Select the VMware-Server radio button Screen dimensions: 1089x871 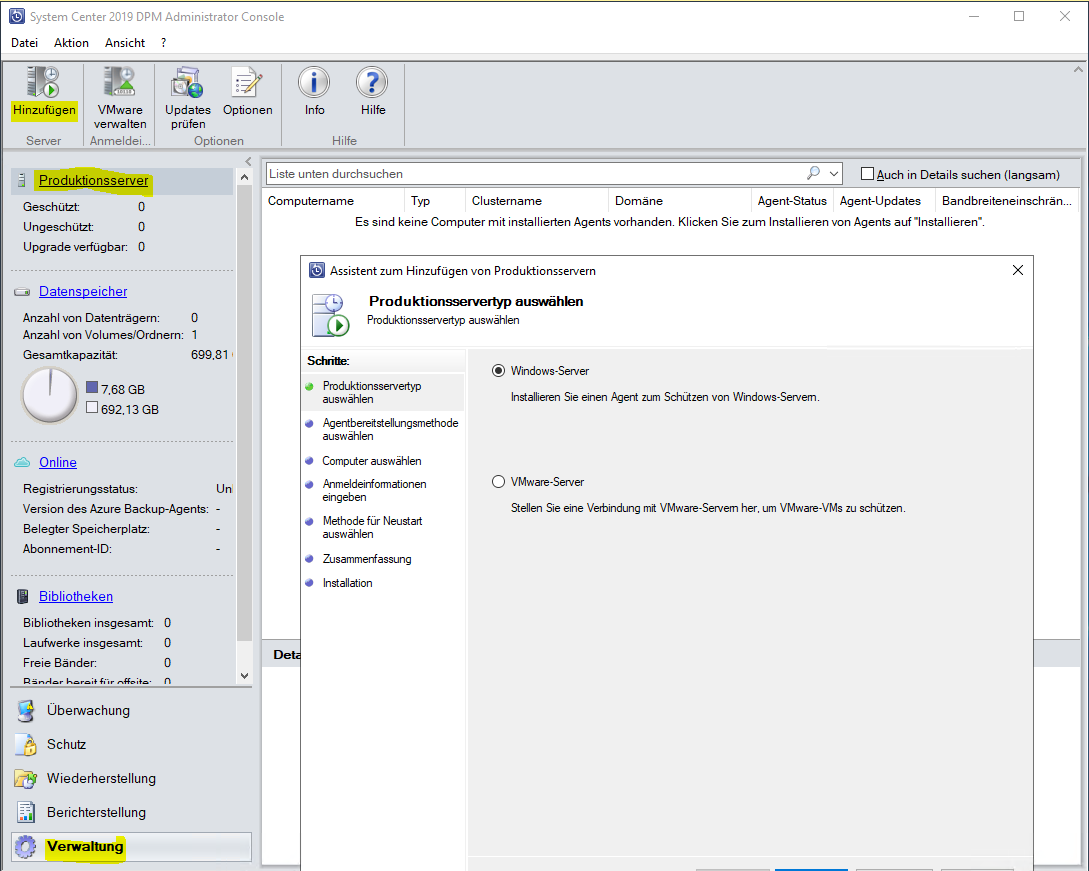(498, 482)
